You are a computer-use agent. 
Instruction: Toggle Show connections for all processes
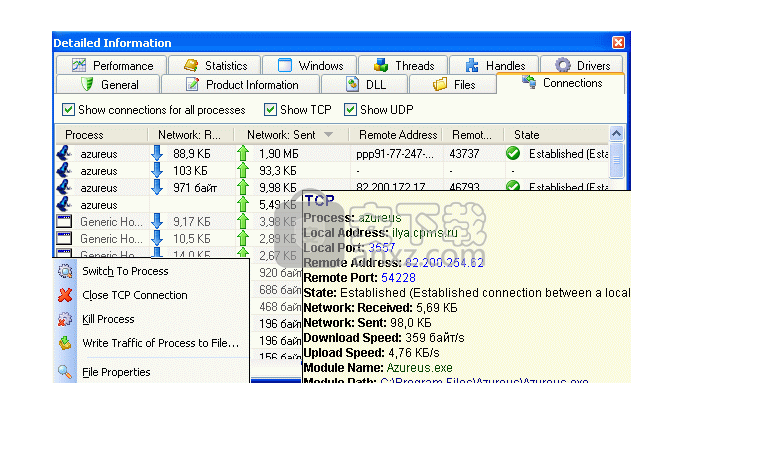pyautogui.click(x=69, y=110)
